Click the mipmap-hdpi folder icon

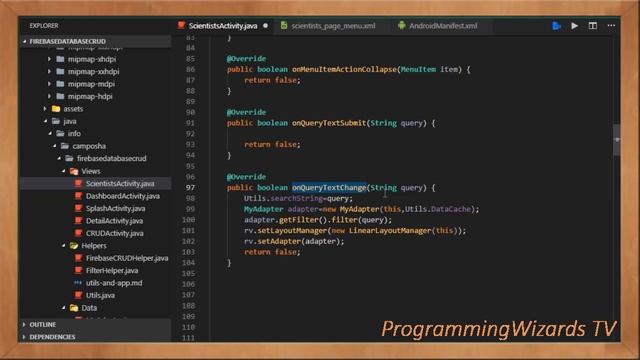point(60,96)
